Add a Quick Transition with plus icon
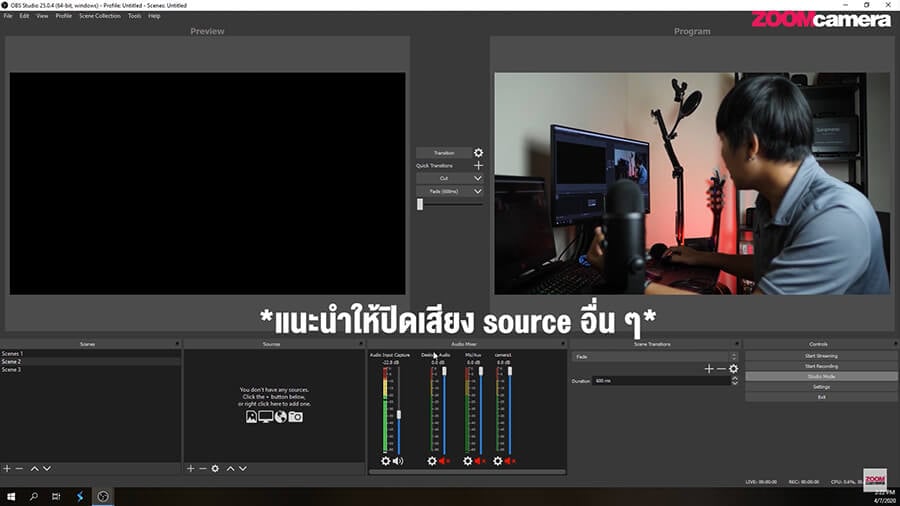 click(479, 166)
